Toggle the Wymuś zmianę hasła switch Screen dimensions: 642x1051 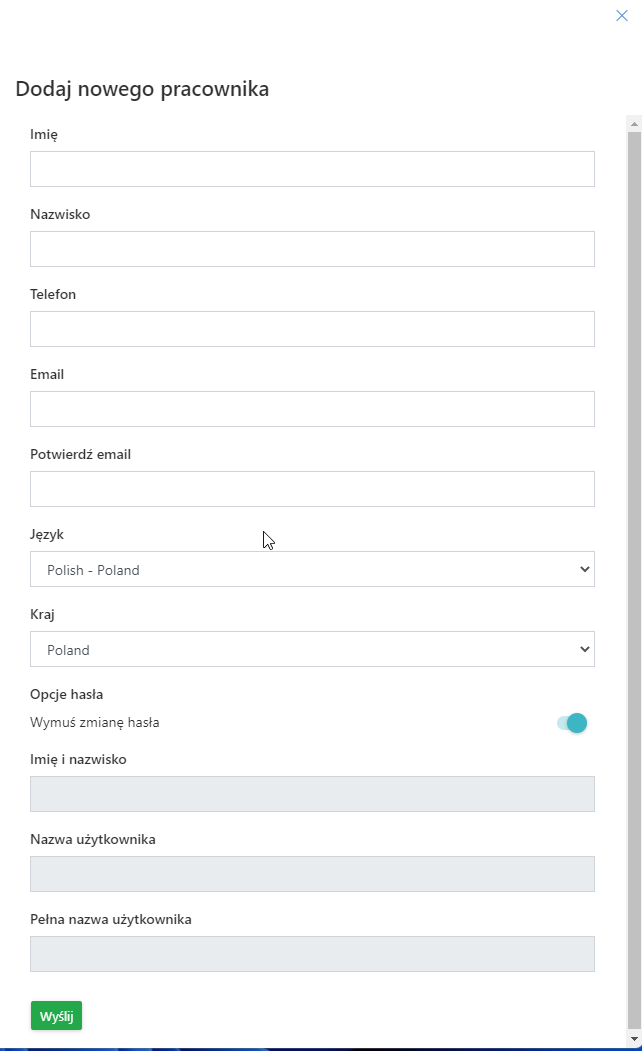[x=572, y=723]
